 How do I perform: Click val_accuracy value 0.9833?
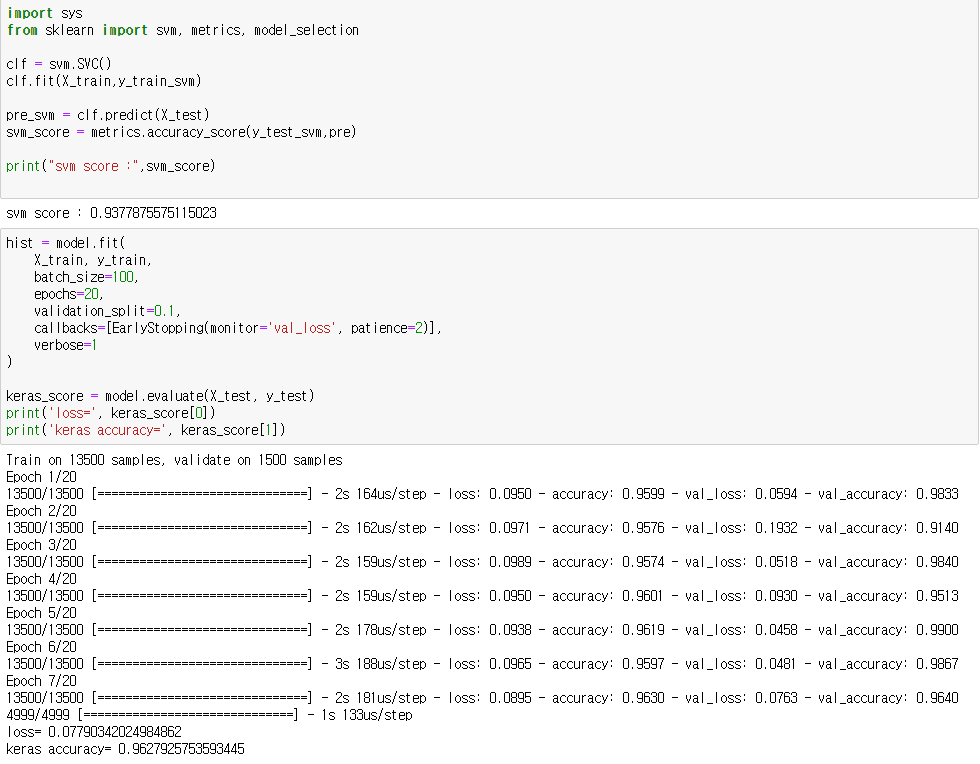(x=938, y=494)
